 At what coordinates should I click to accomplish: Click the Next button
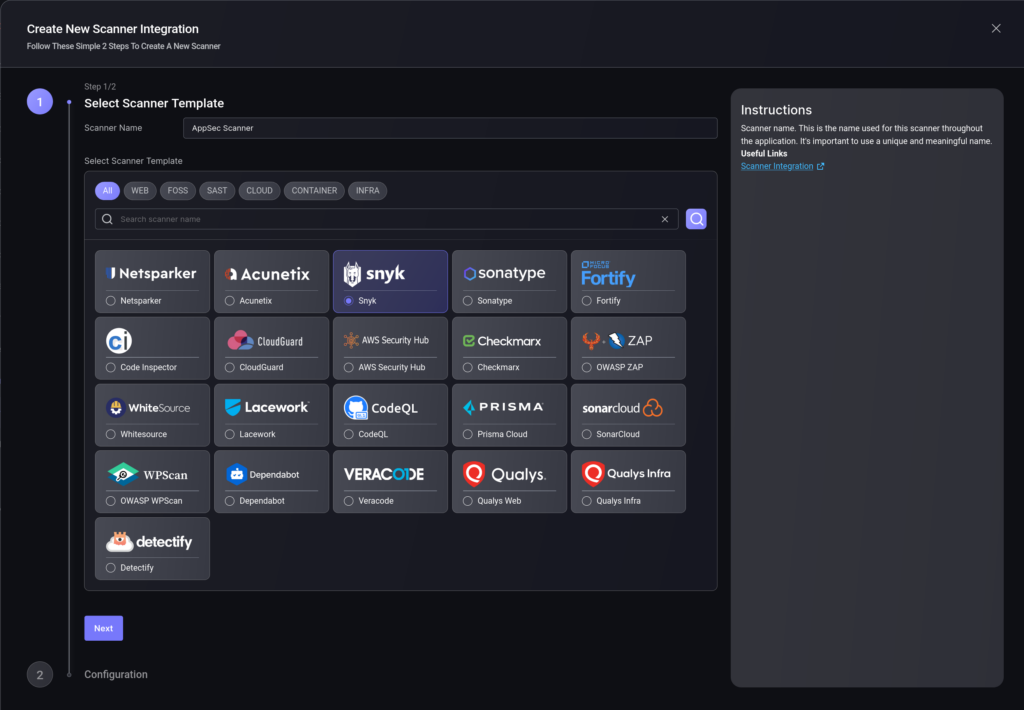[103, 628]
